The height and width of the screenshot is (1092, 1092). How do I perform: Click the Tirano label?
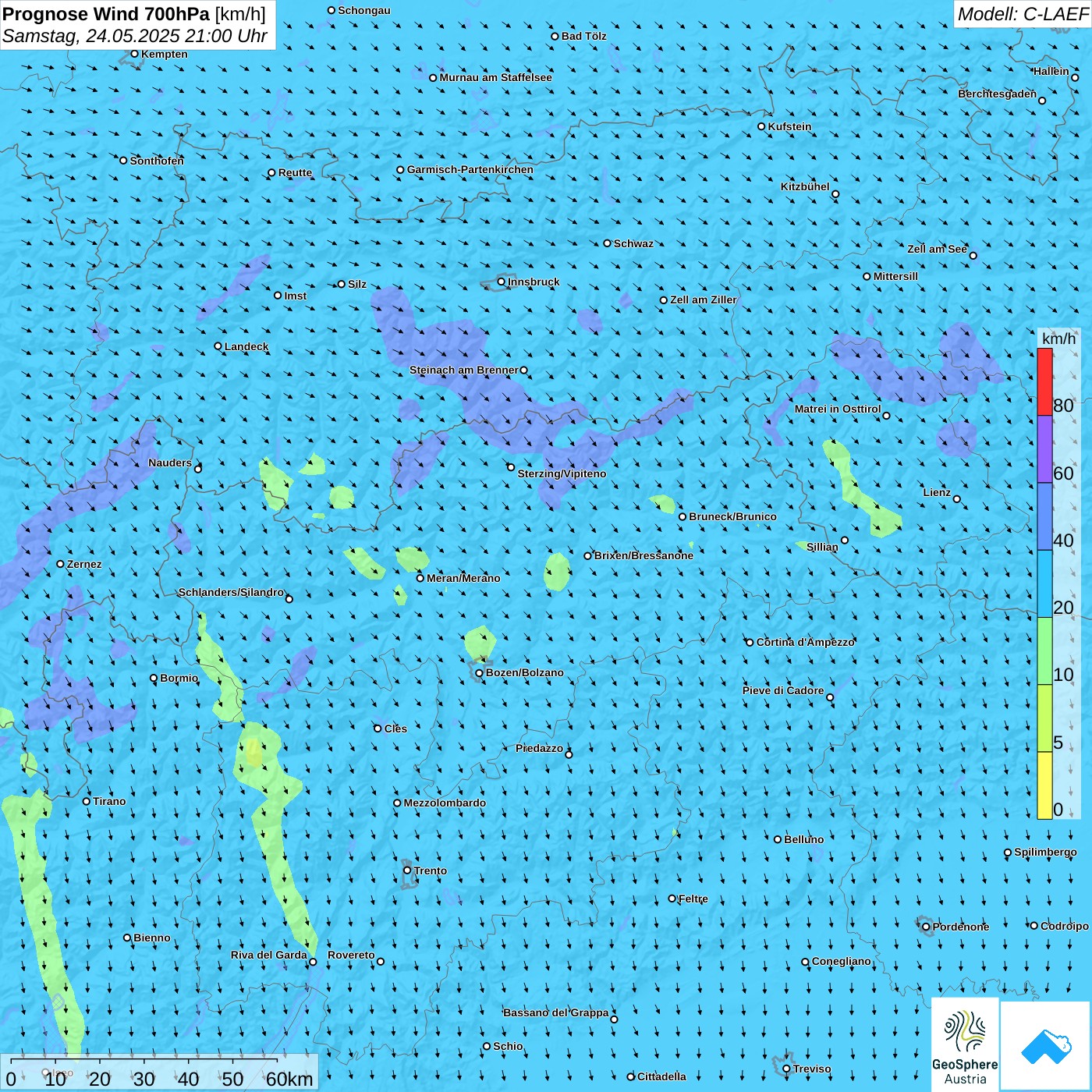109,801
